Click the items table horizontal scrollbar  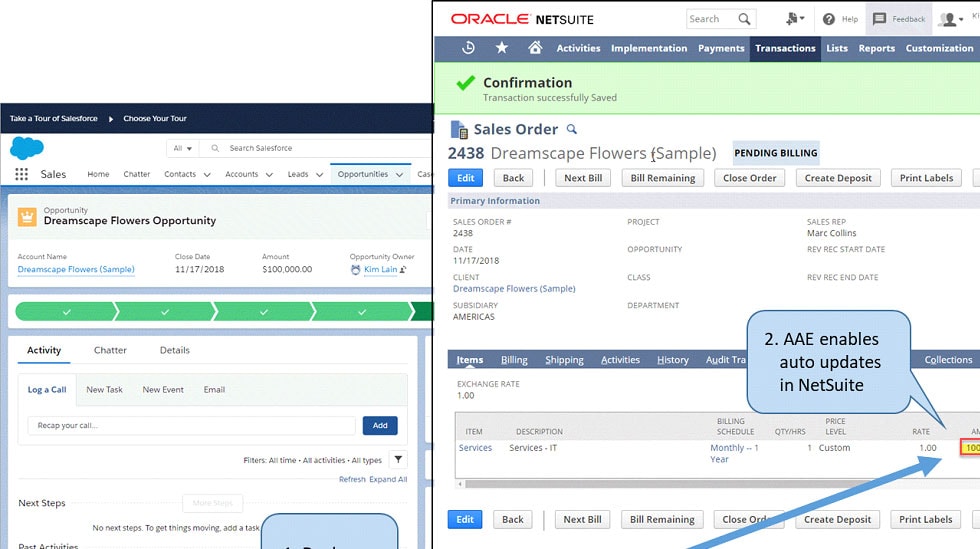pos(700,484)
